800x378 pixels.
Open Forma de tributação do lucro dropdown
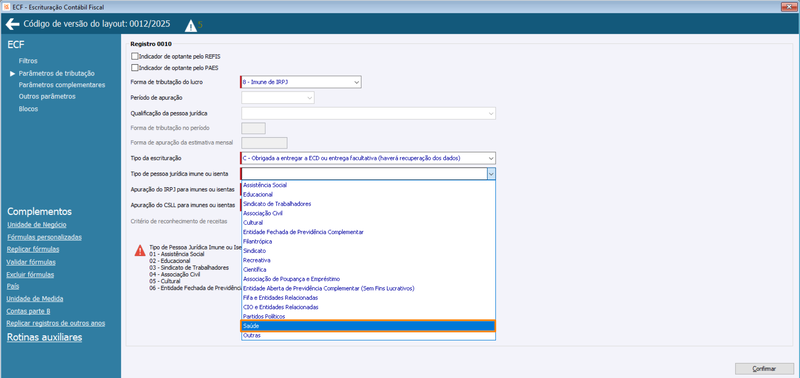[301, 82]
